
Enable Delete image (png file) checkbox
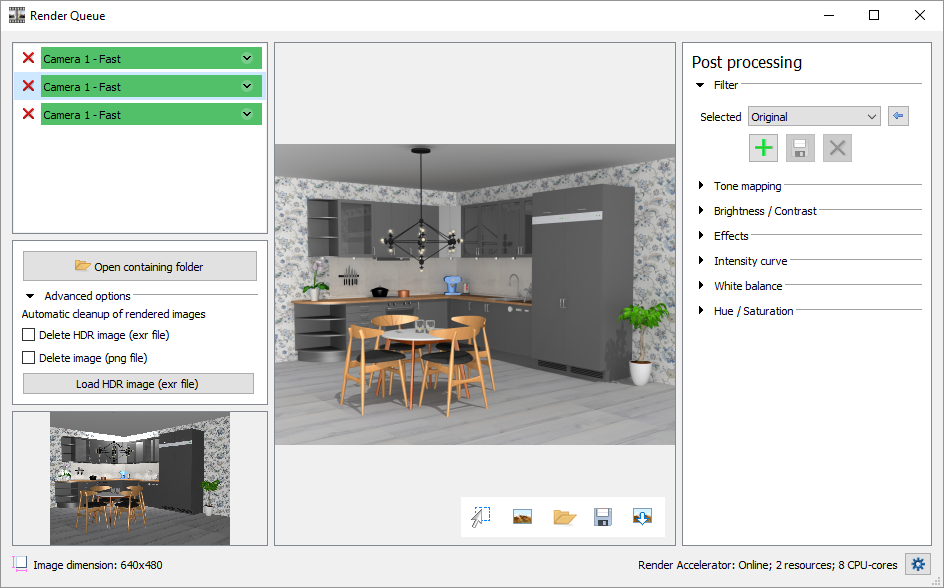29,358
